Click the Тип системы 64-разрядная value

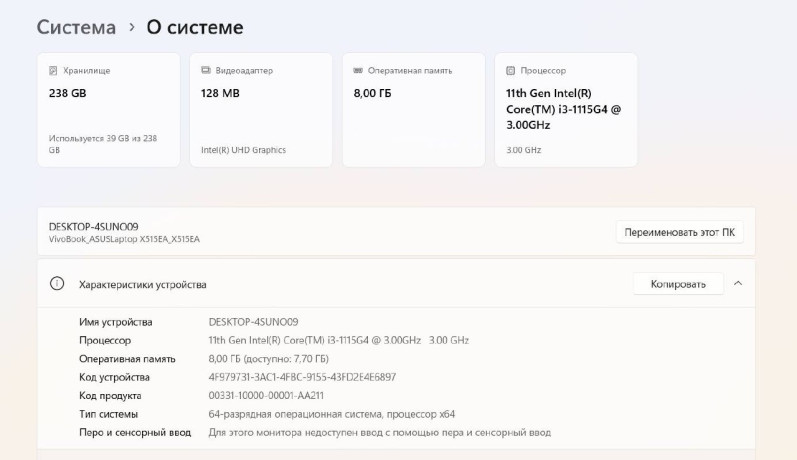(331, 414)
